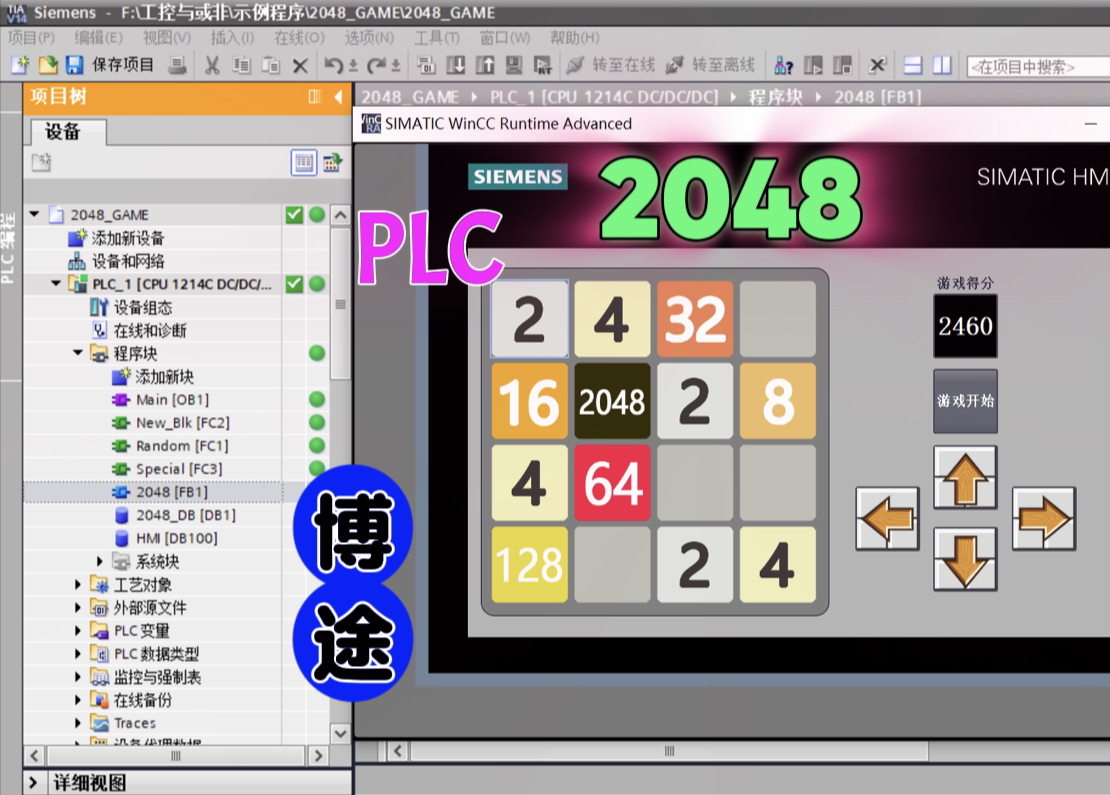This screenshot has height=795, width=1110.
Task: Split editor space horizontally icon
Action: (x=913, y=66)
